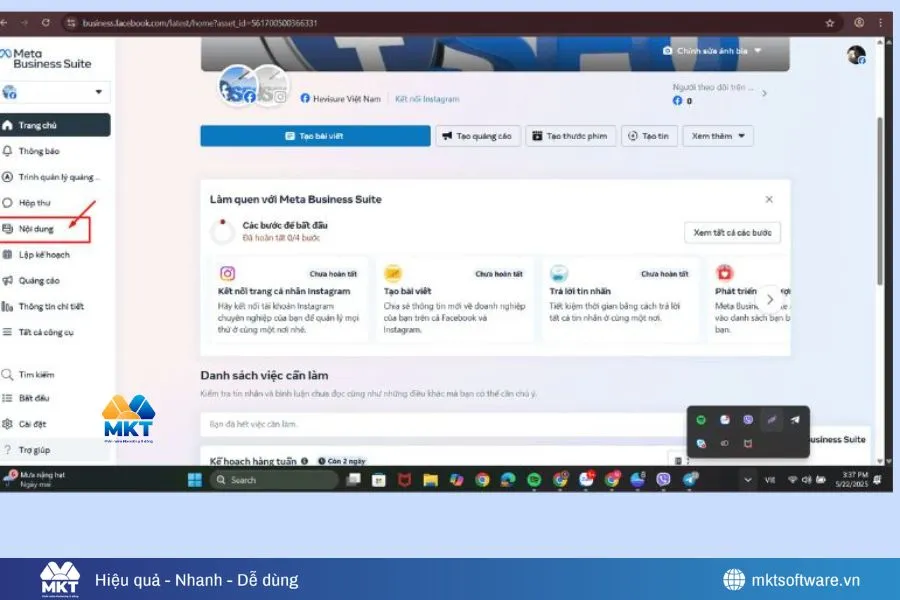Dismiss the Làm quen với Meta Business Suite card
This screenshot has height=600, width=900.
pos(769,199)
